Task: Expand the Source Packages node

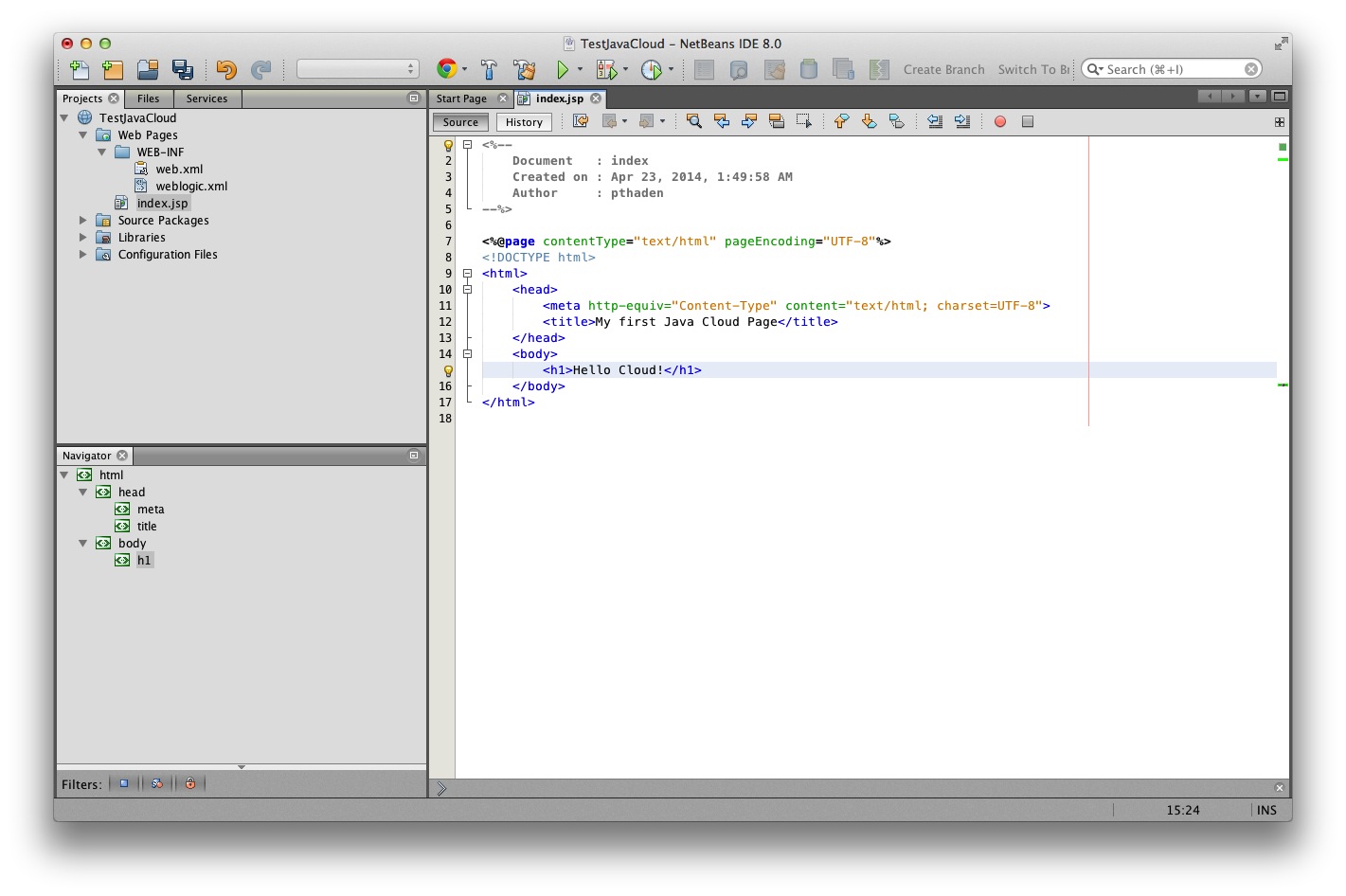Action: coord(83,221)
